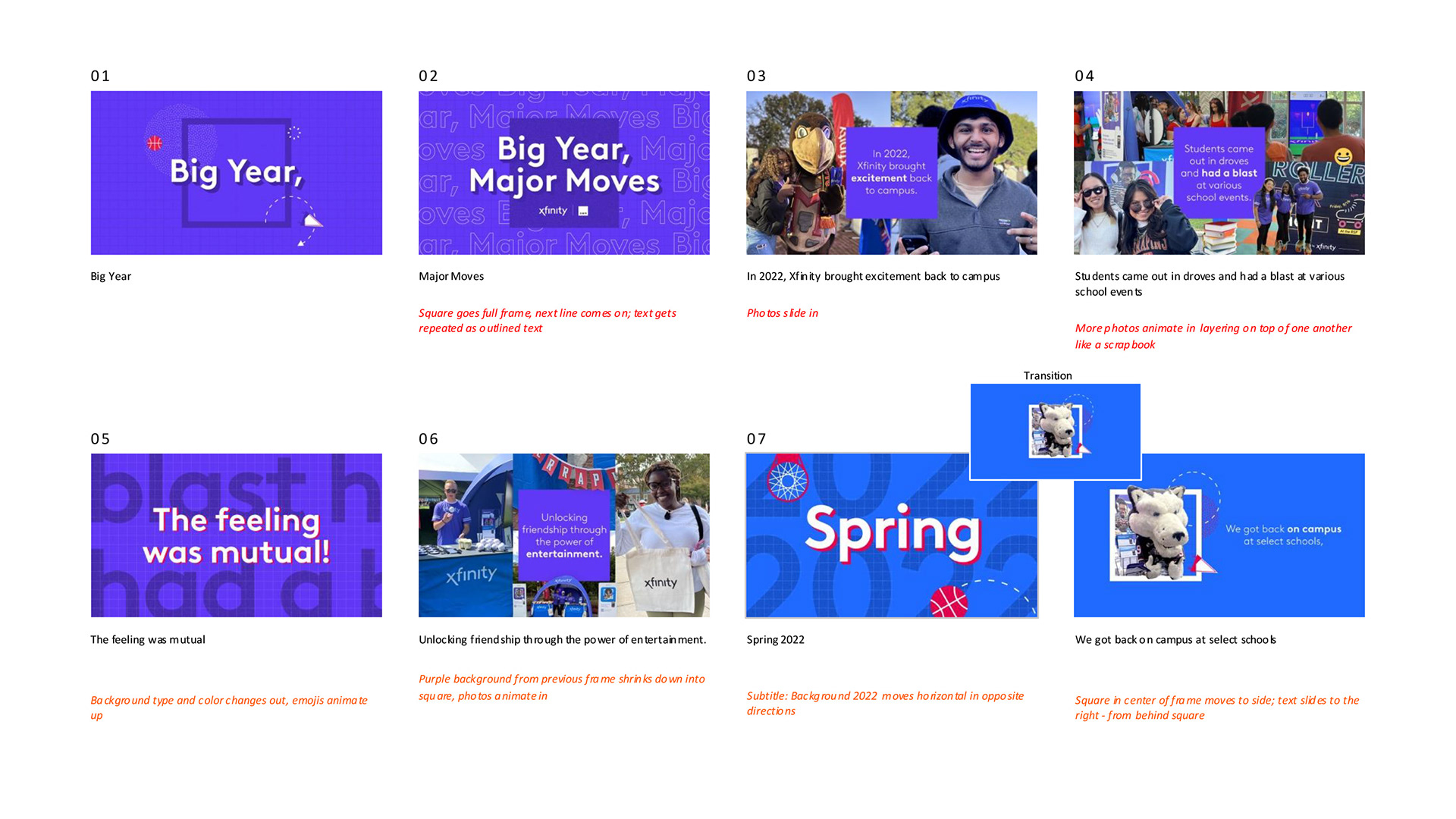Screen dimensions: 1456x819
Task: Click the red basketball in frame 07
Action: [x=949, y=601]
